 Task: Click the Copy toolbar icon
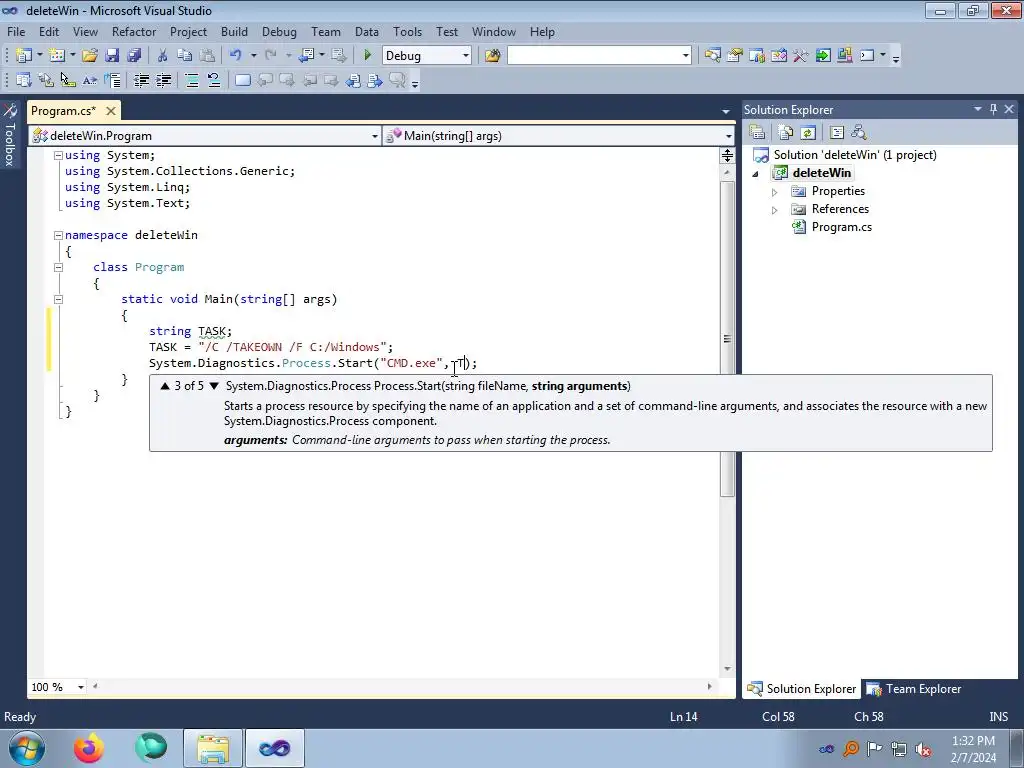[x=185, y=56]
